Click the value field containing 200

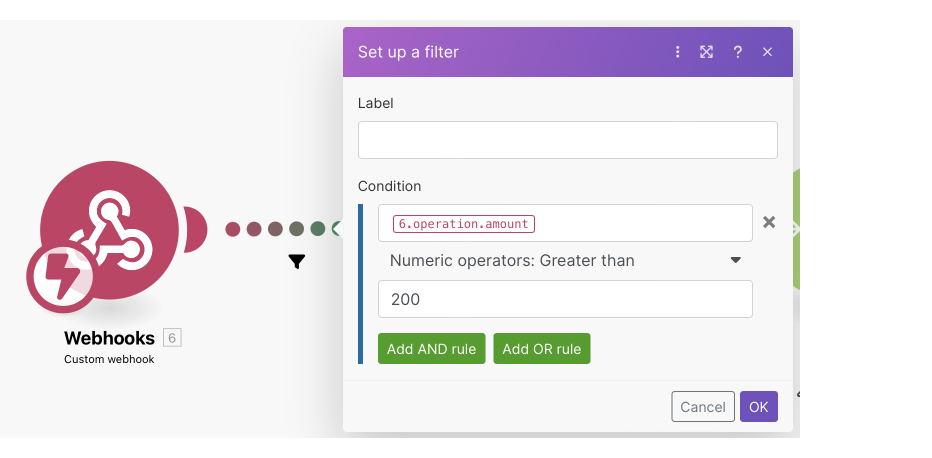point(565,299)
